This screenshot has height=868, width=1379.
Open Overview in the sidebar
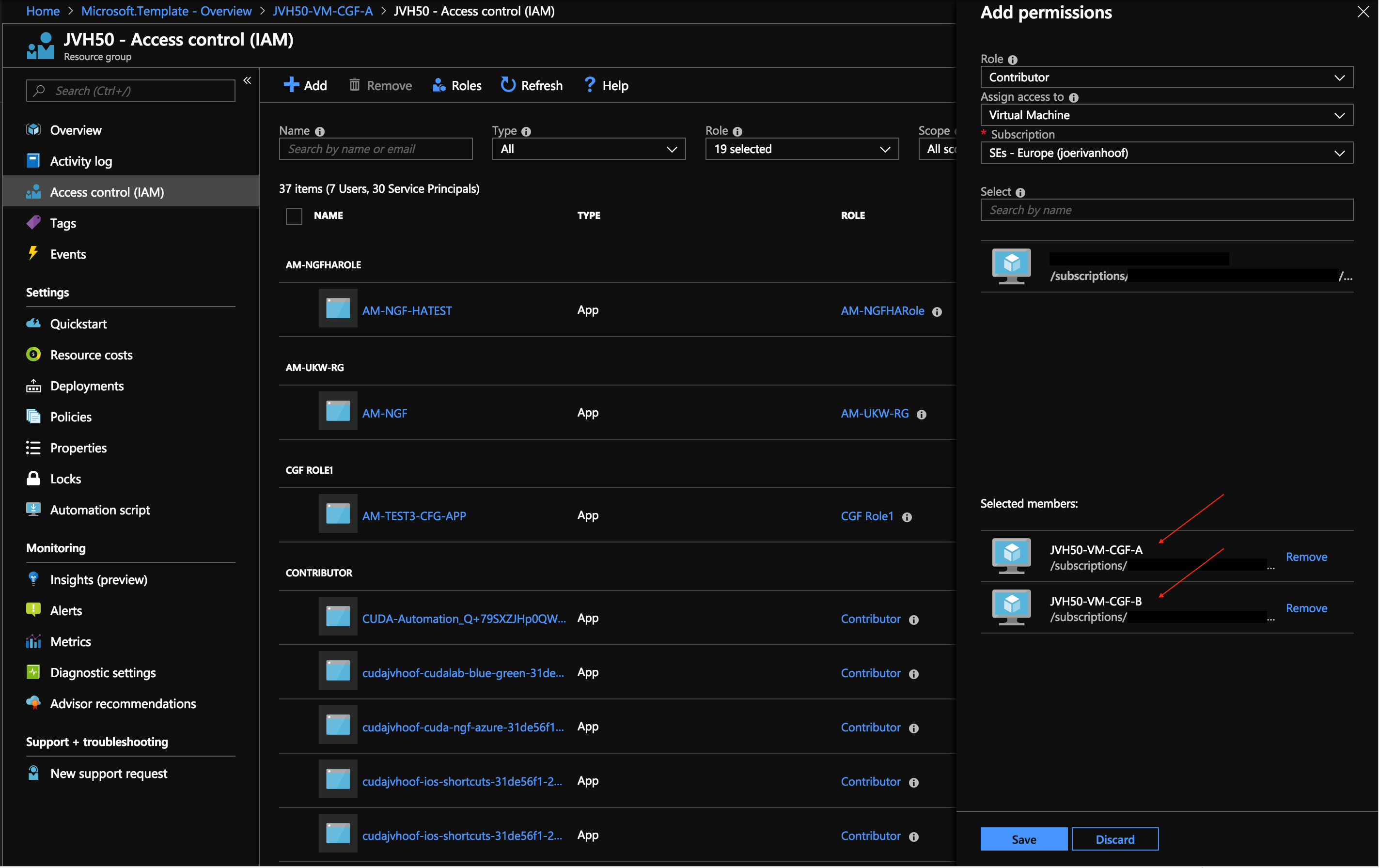click(x=76, y=130)
